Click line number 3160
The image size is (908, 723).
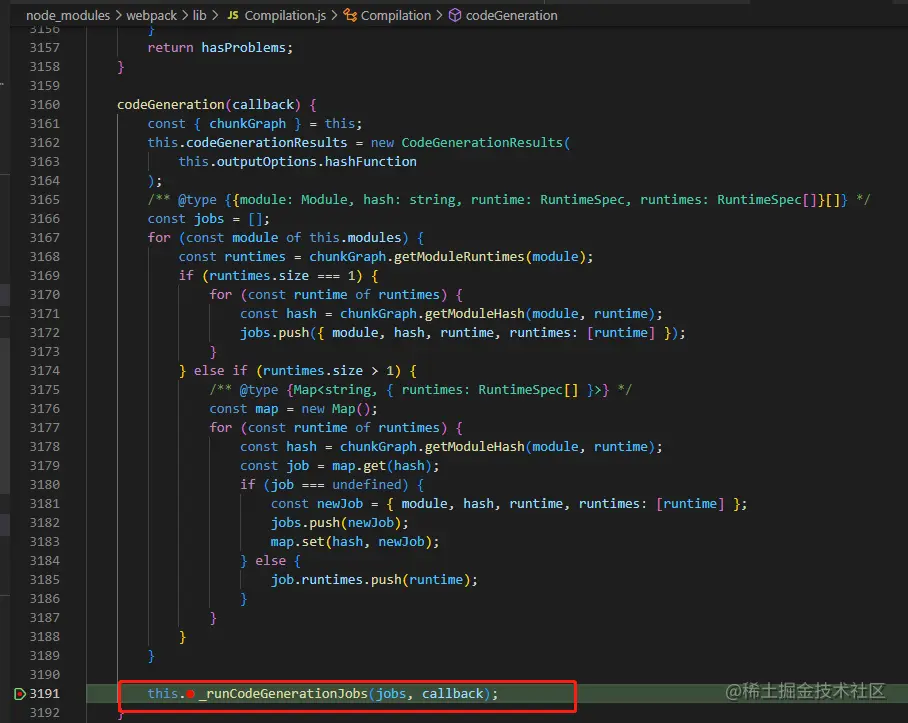tap(45, 105)
